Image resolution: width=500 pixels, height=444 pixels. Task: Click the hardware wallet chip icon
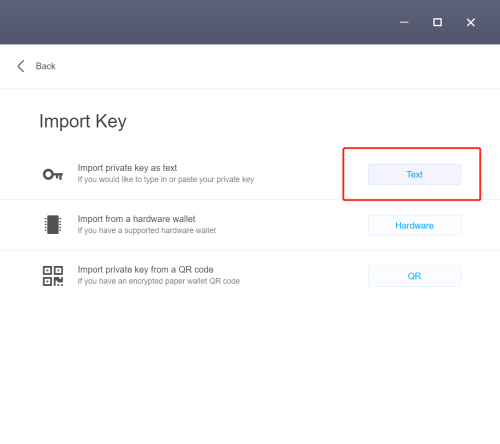(53, 224)
